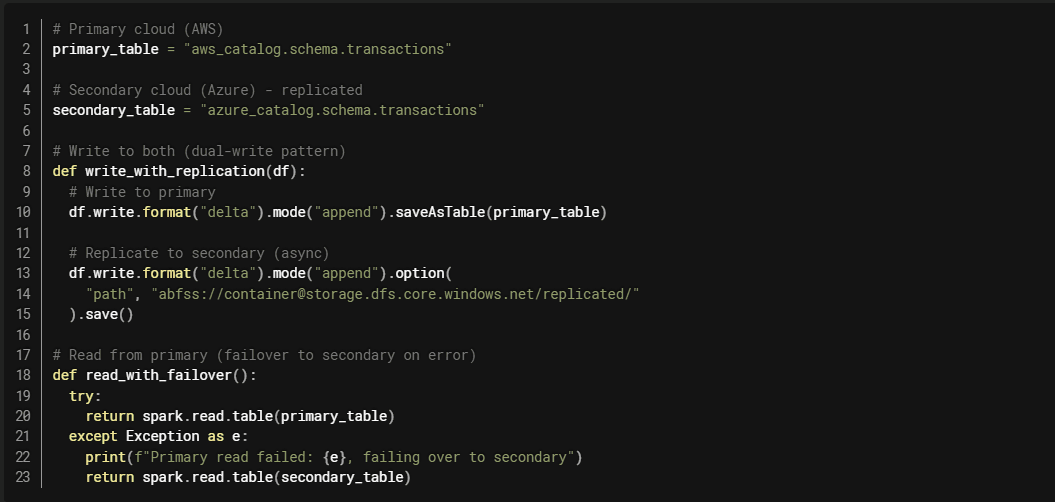Click the "aws_catalog.schema.transactions" string

click(317, 49)
